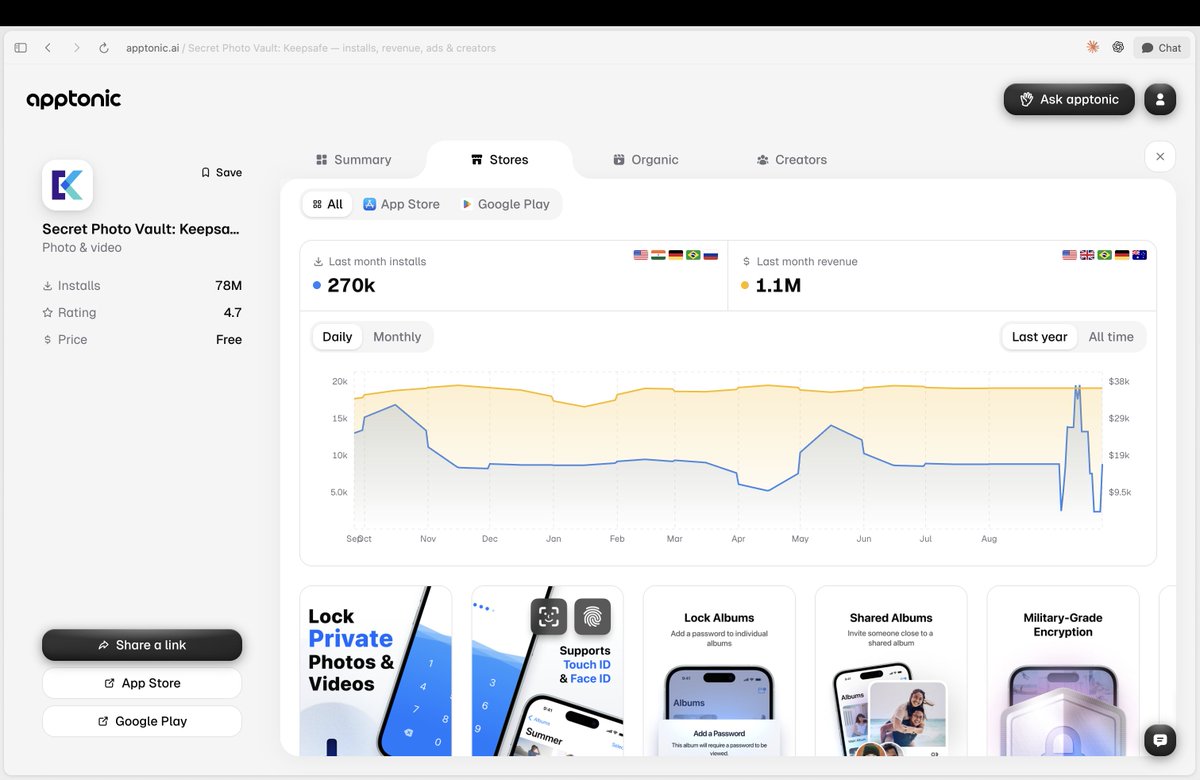Image resolution: width=1200 pixels, height=780 pixels.
Task: Open Lock Private Photos & Videos screenshot
Action: (376, 671)
